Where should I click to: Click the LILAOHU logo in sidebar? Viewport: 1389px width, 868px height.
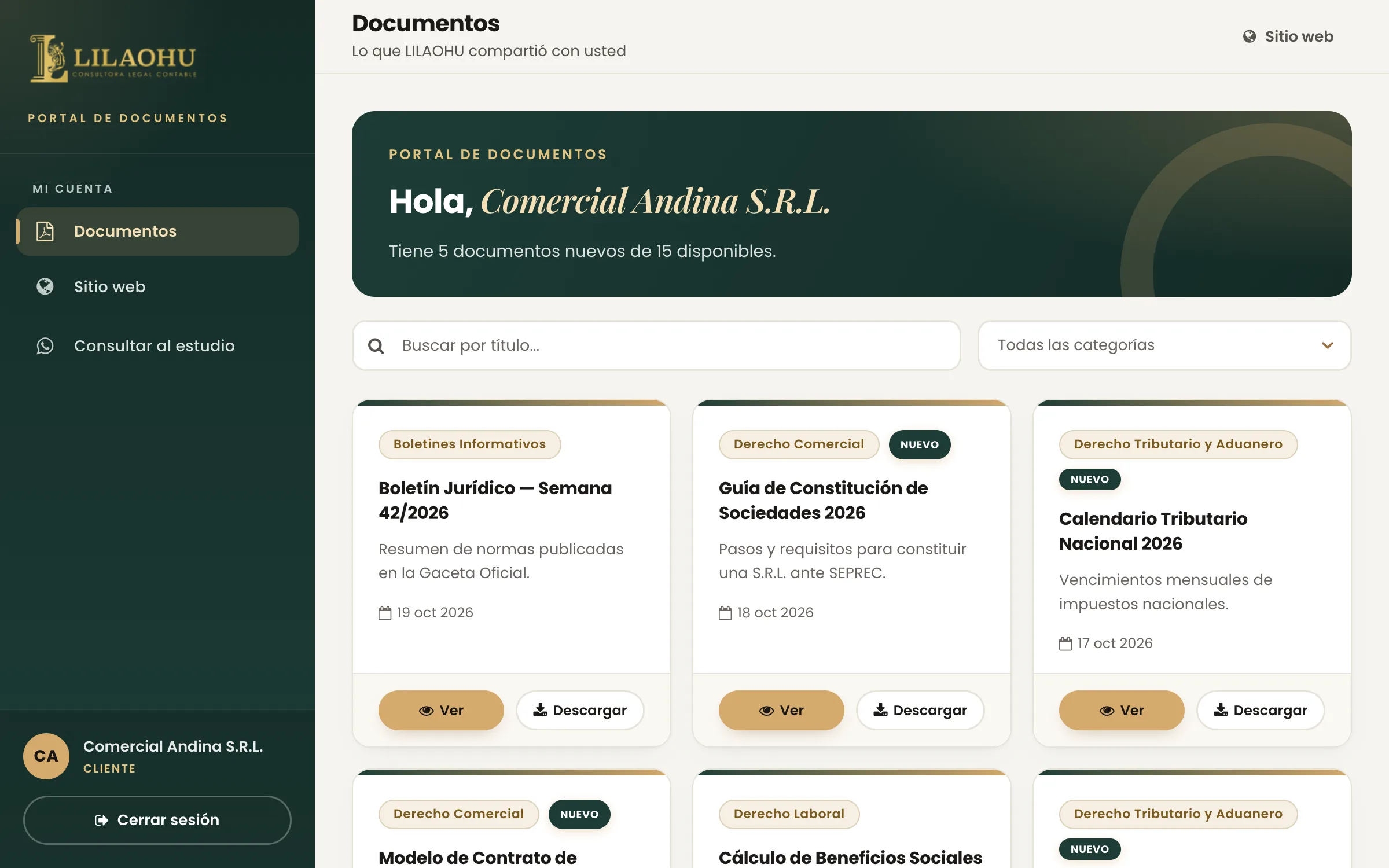(x=113, y=58)
